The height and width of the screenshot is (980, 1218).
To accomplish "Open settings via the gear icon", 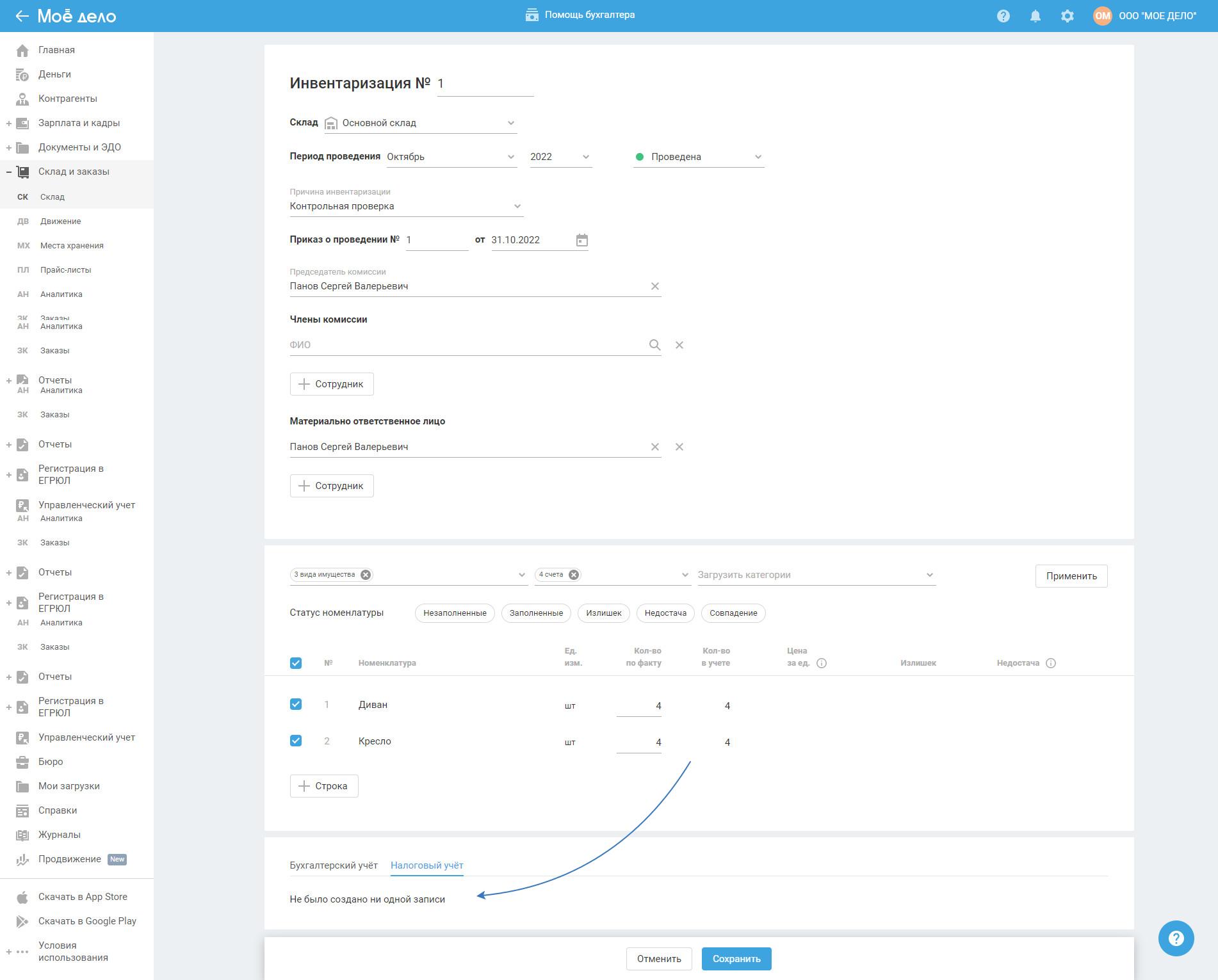I will (x=1067, y=16).
